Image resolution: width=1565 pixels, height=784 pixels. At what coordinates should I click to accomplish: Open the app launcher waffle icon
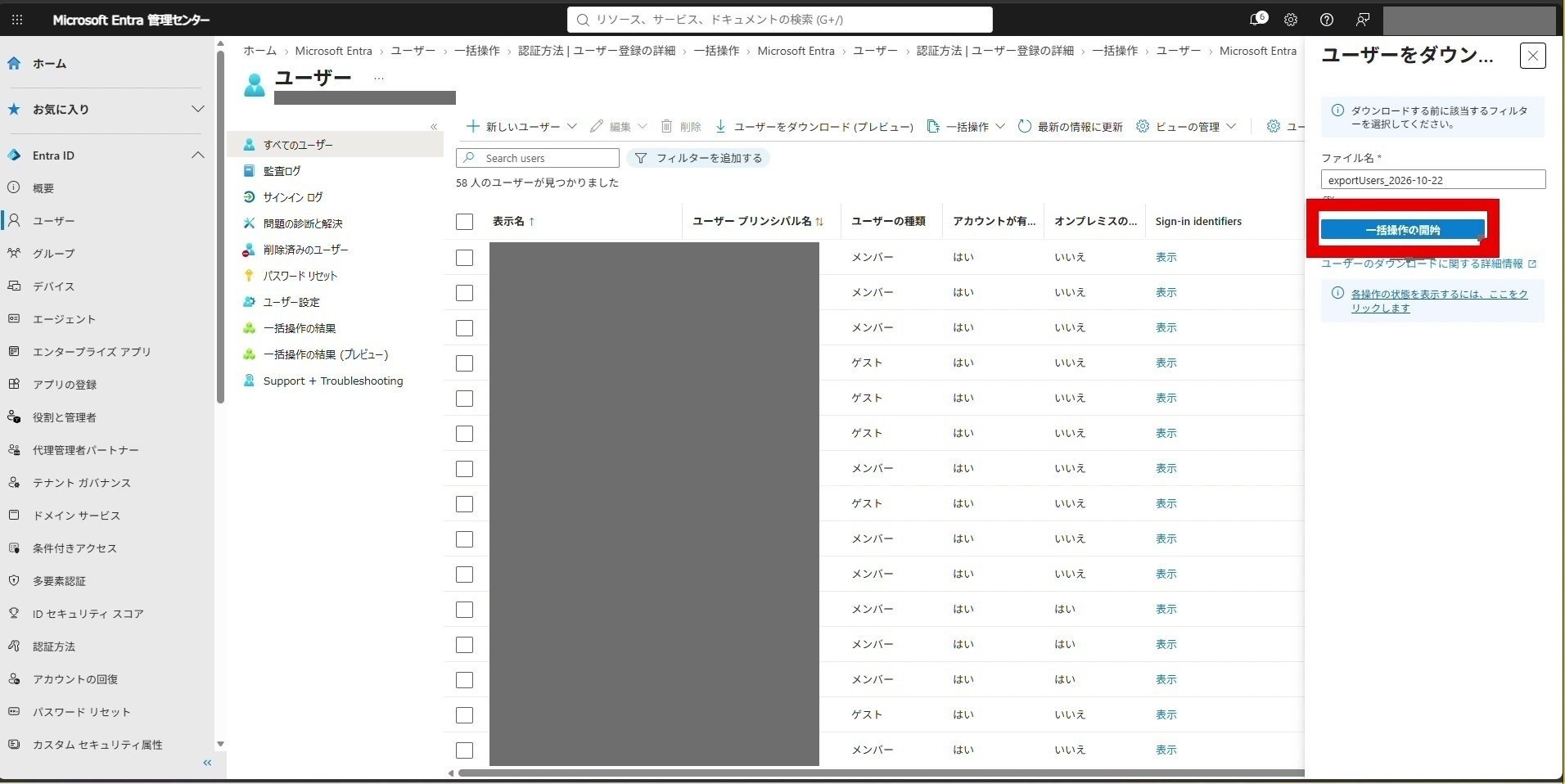[17, 20]
